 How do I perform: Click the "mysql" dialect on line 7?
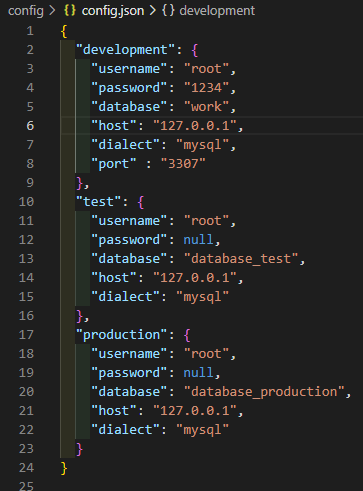(202, 145)
